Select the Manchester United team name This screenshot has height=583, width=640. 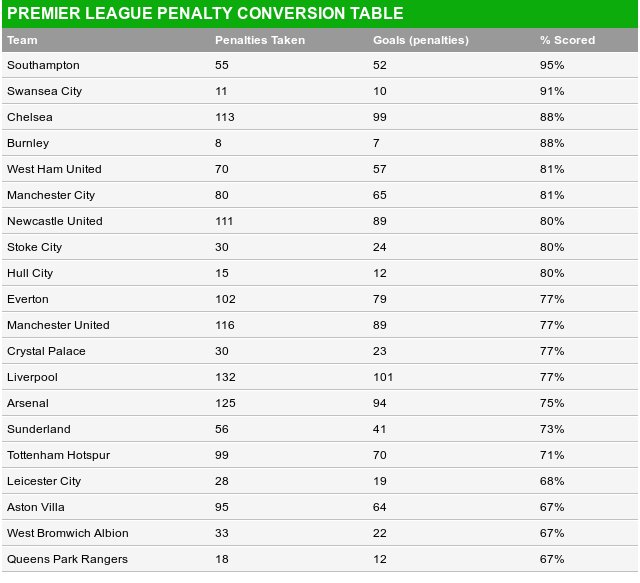pyautogui.click(x=58, y=325)
